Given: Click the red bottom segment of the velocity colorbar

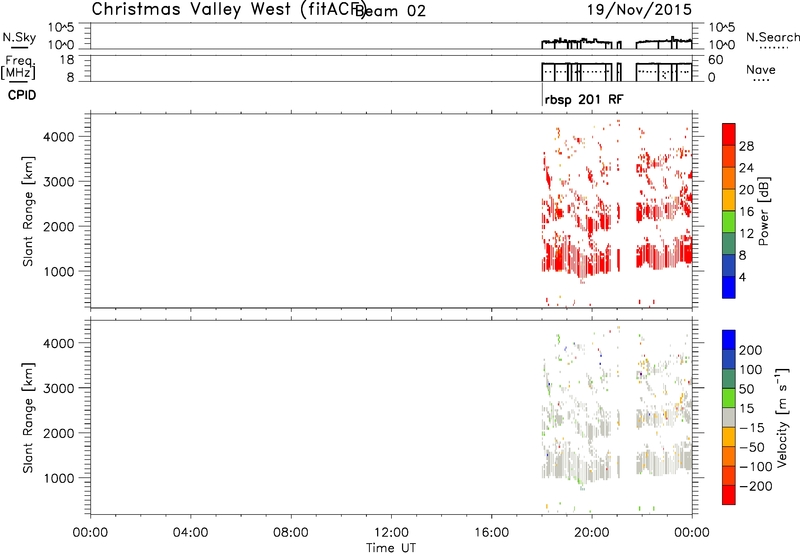Looking at the screenshot, I should 729,495.
